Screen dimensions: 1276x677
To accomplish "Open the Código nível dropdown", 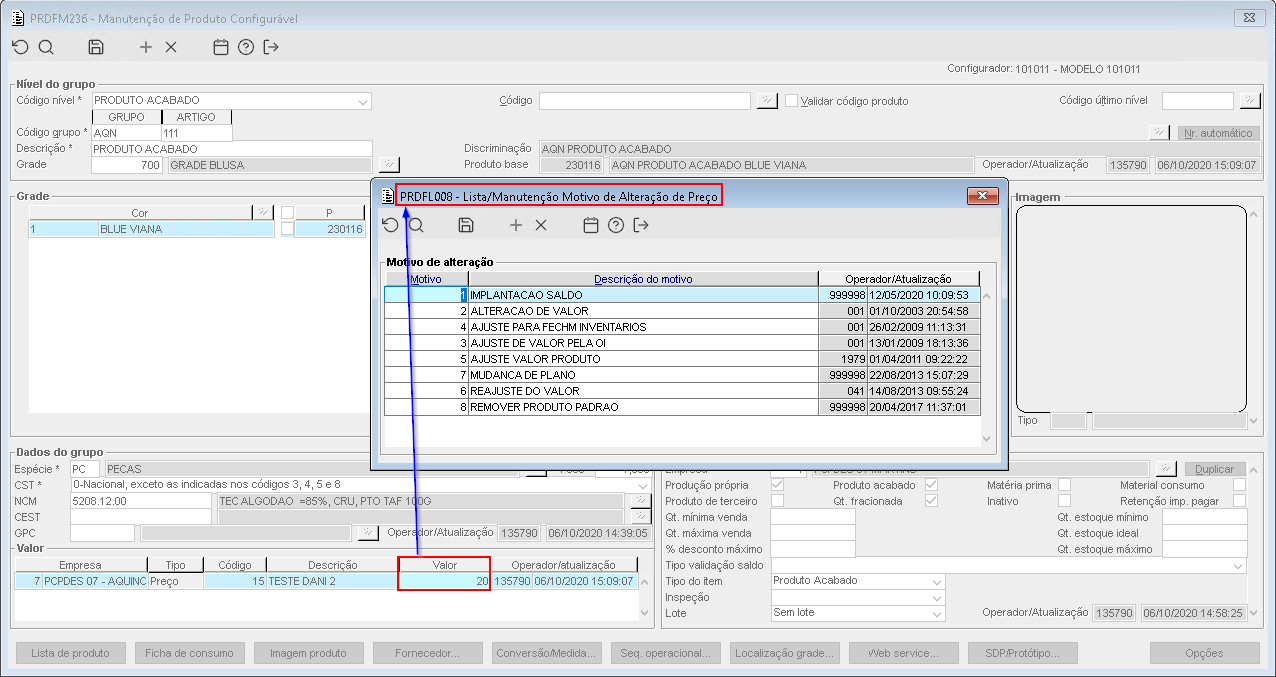I will [362, 101].
